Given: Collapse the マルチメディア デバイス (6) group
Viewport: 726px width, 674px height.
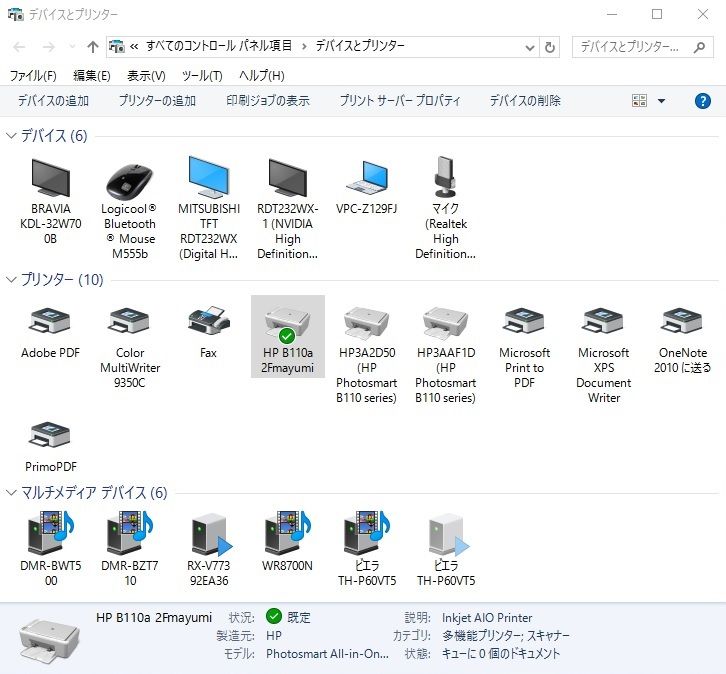Looking at the screenshot, I should pyautogui.click(x=11, y=493).
